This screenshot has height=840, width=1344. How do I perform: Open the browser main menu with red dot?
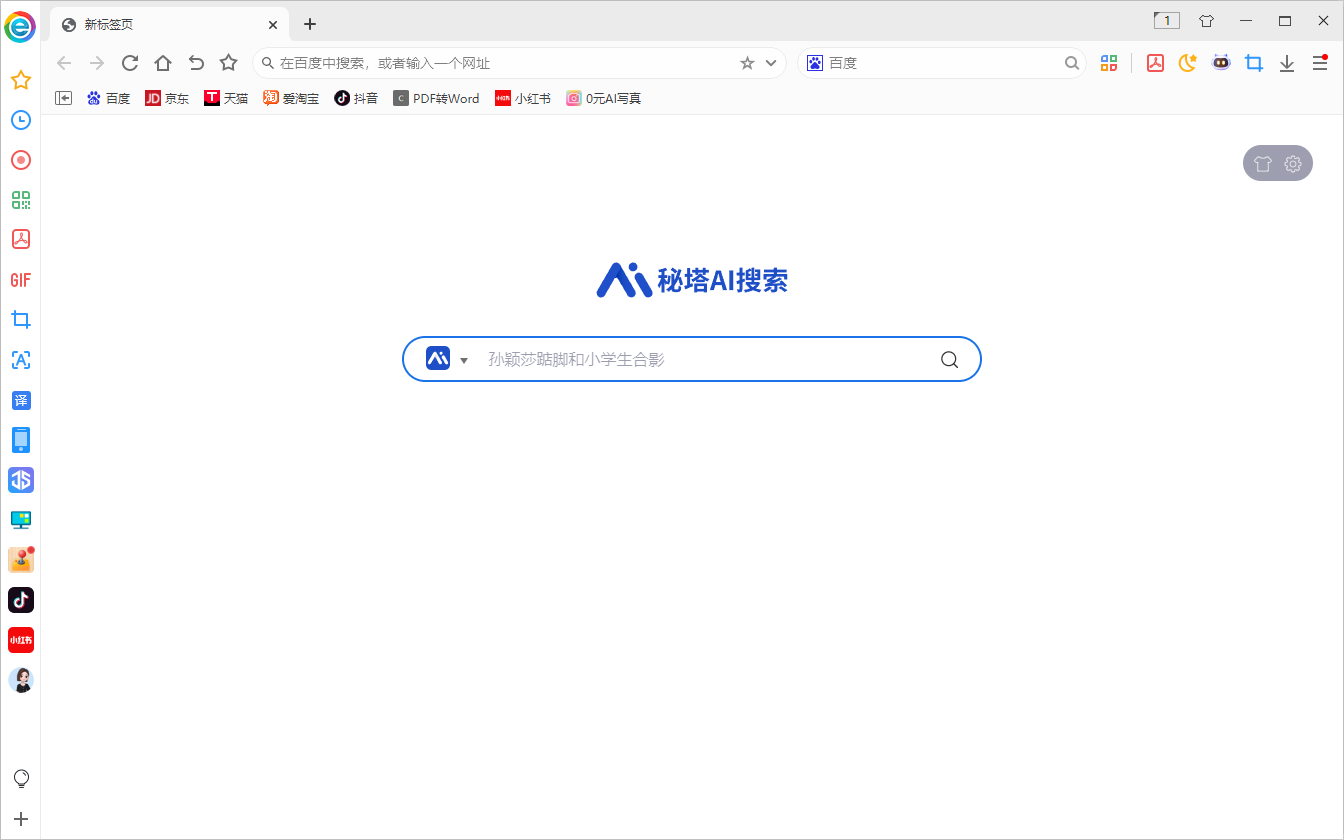tap(1320, 62)
